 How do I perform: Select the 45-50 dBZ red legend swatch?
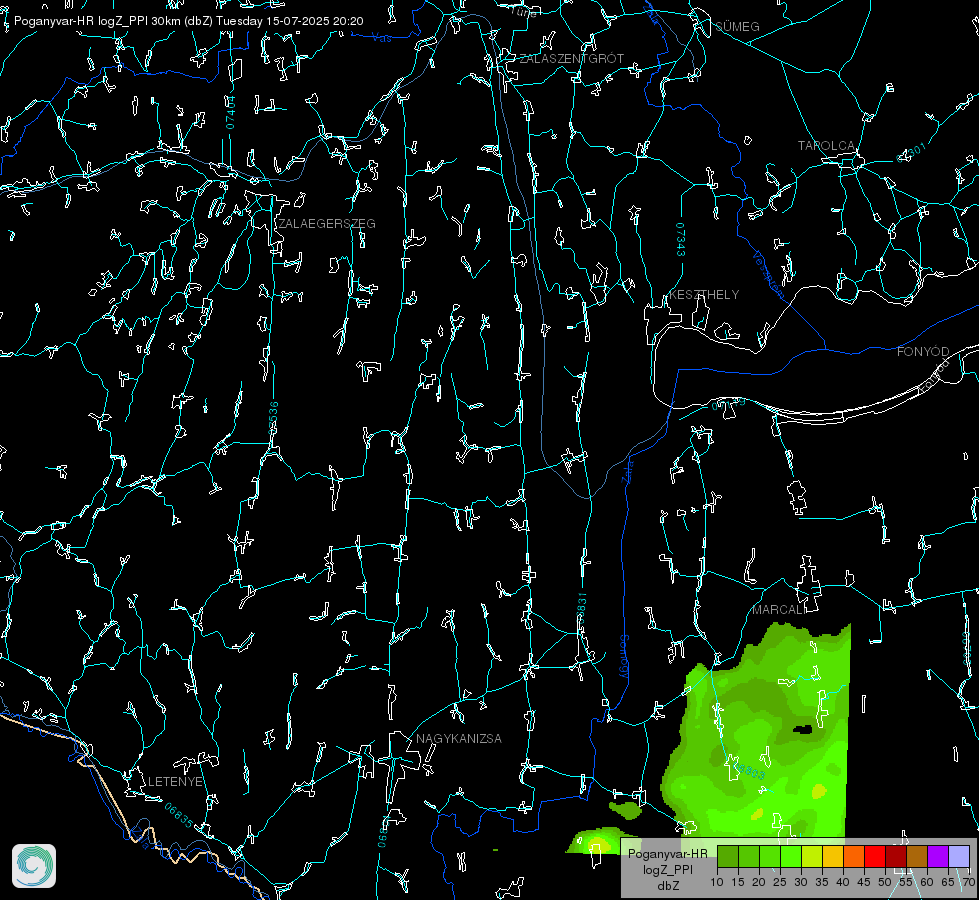pyautogui.click(x=875, y=856)
